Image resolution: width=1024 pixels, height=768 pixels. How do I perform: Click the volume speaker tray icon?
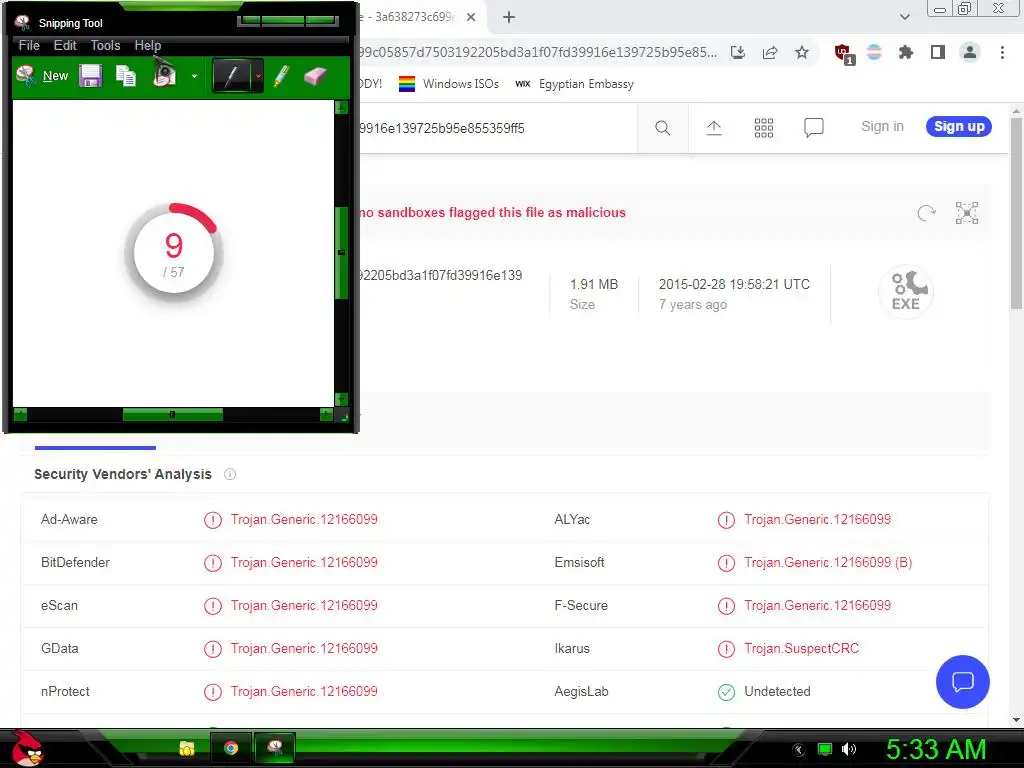tap(849, 749)
